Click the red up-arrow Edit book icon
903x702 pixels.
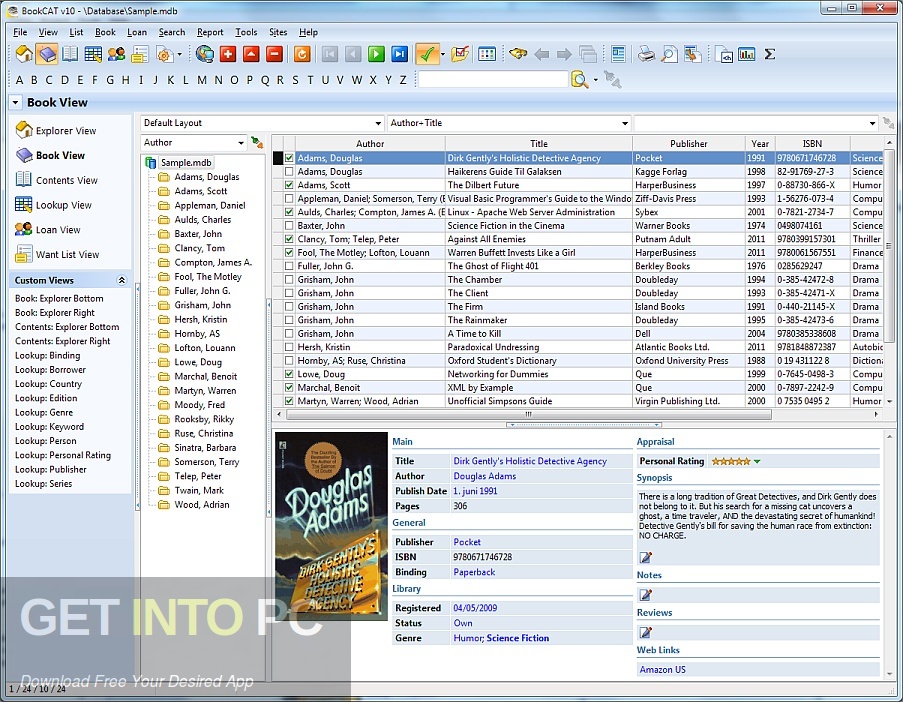251,54
